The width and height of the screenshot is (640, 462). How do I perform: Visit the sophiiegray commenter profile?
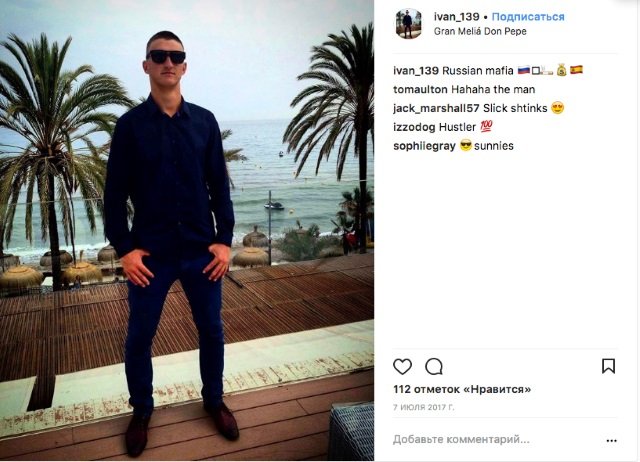point(424,146)
